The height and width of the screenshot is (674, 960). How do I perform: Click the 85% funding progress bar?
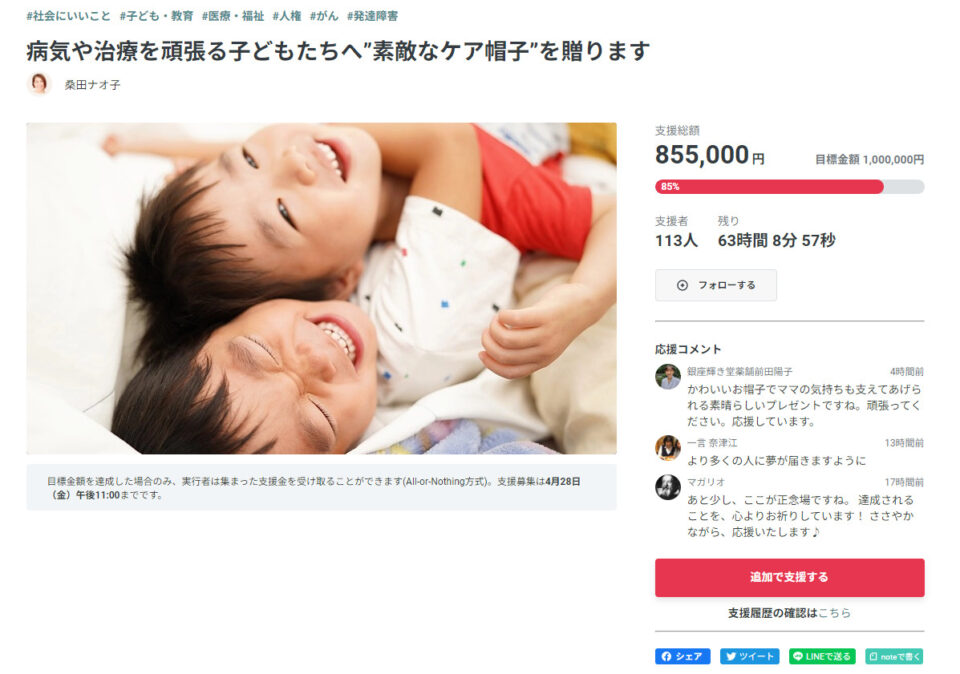pyautogui.click(x=789, y=187)
